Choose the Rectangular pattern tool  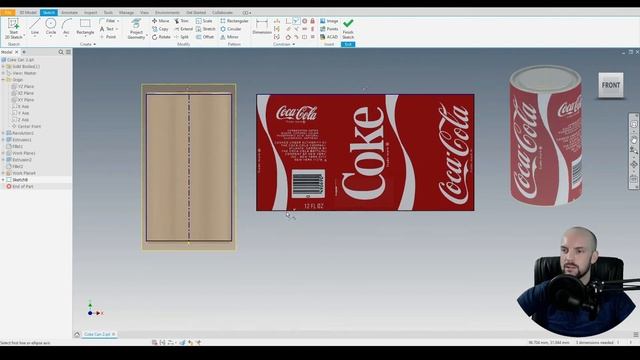[x=234, y=21]
